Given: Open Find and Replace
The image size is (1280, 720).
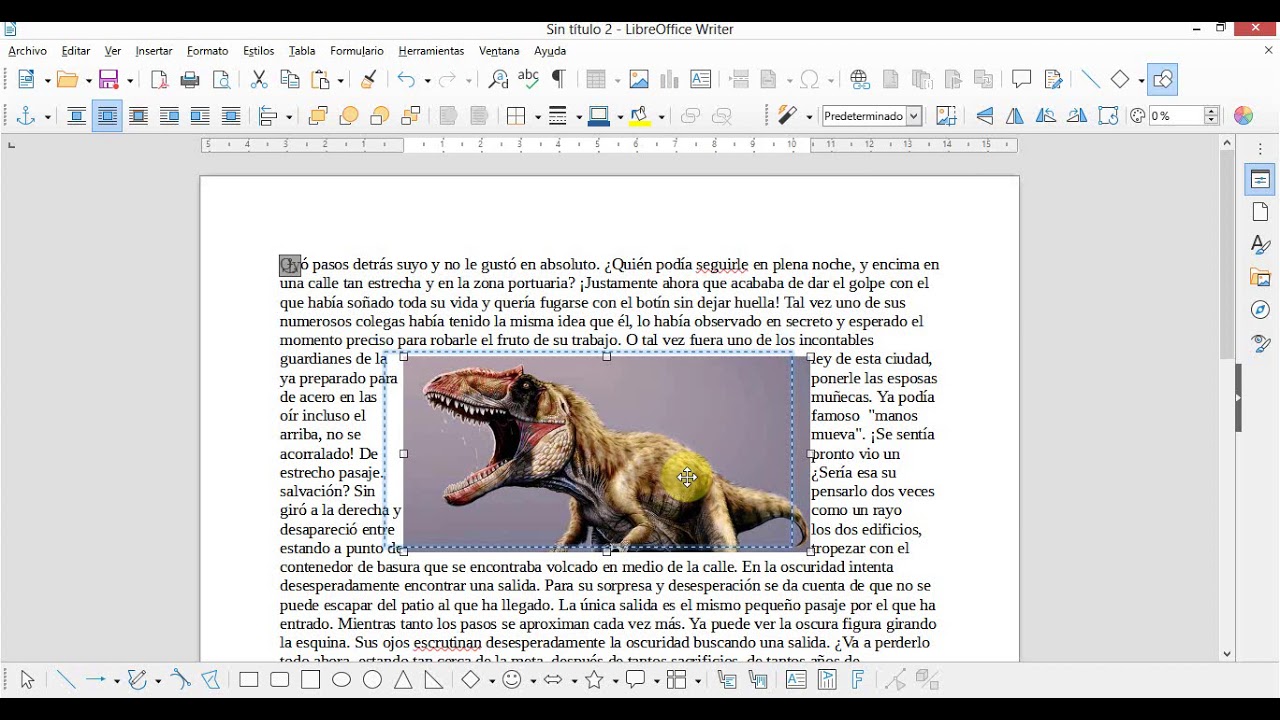Looking at the screenshot, I should coord(497,80).
